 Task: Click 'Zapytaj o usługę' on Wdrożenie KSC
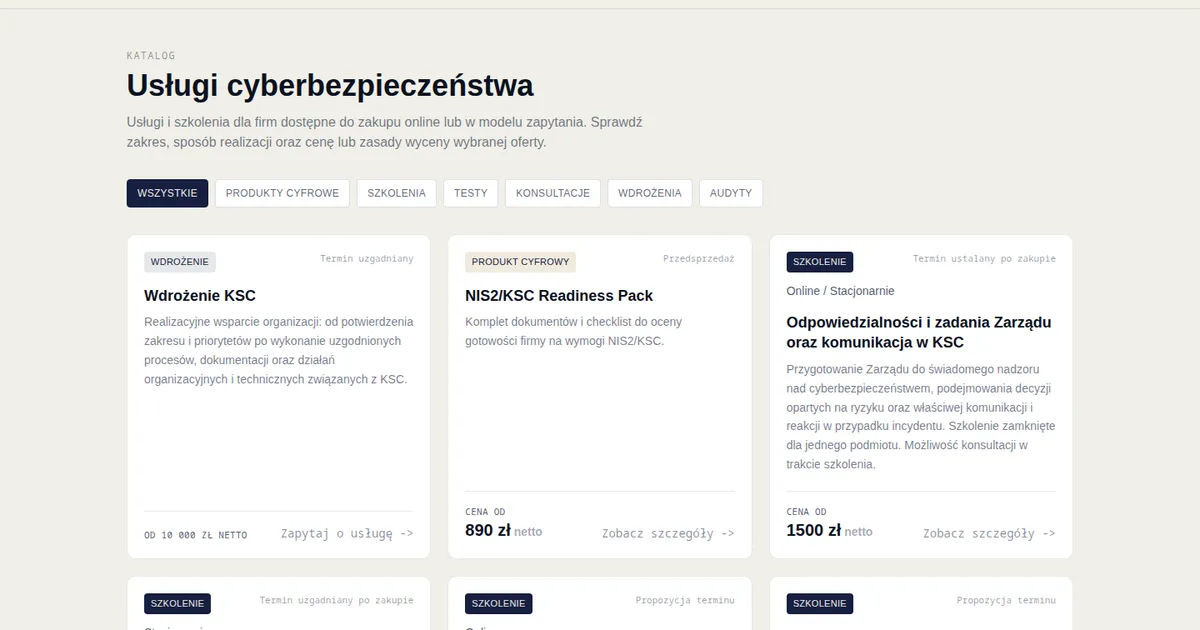[347, 534]
